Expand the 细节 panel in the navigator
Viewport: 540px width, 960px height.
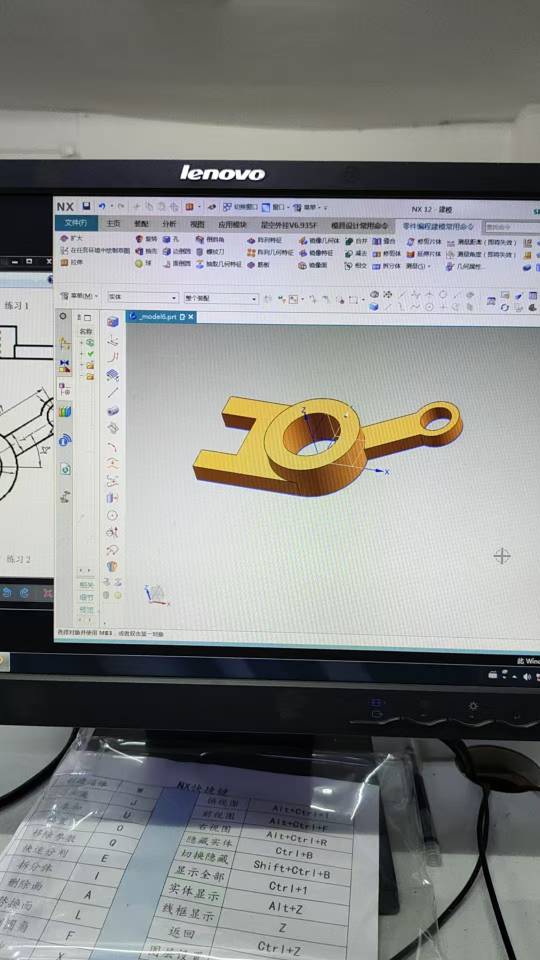coord(86,597)
